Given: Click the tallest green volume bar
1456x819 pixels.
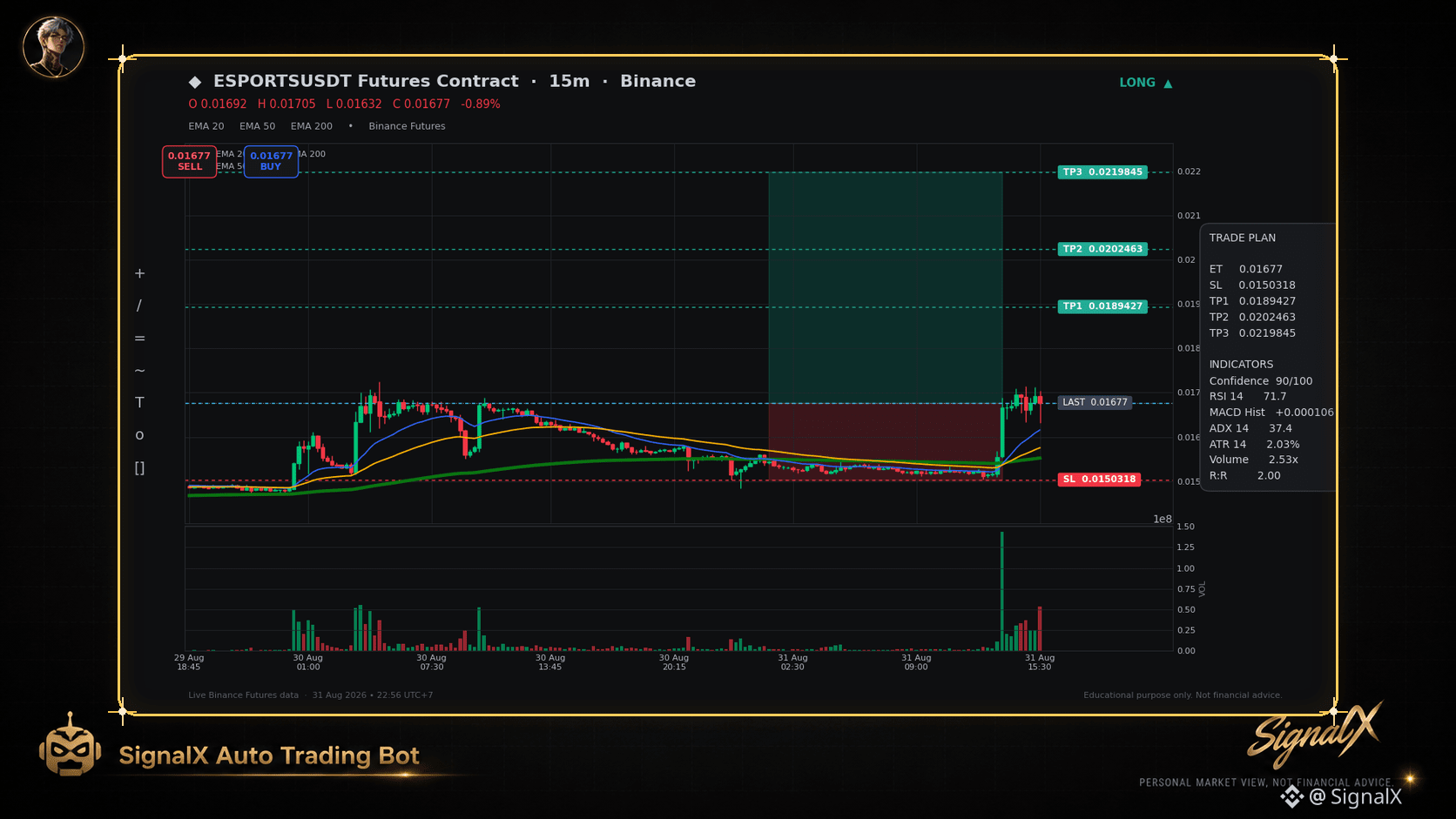Looking at the screenshot, I should pos(1002,592).
